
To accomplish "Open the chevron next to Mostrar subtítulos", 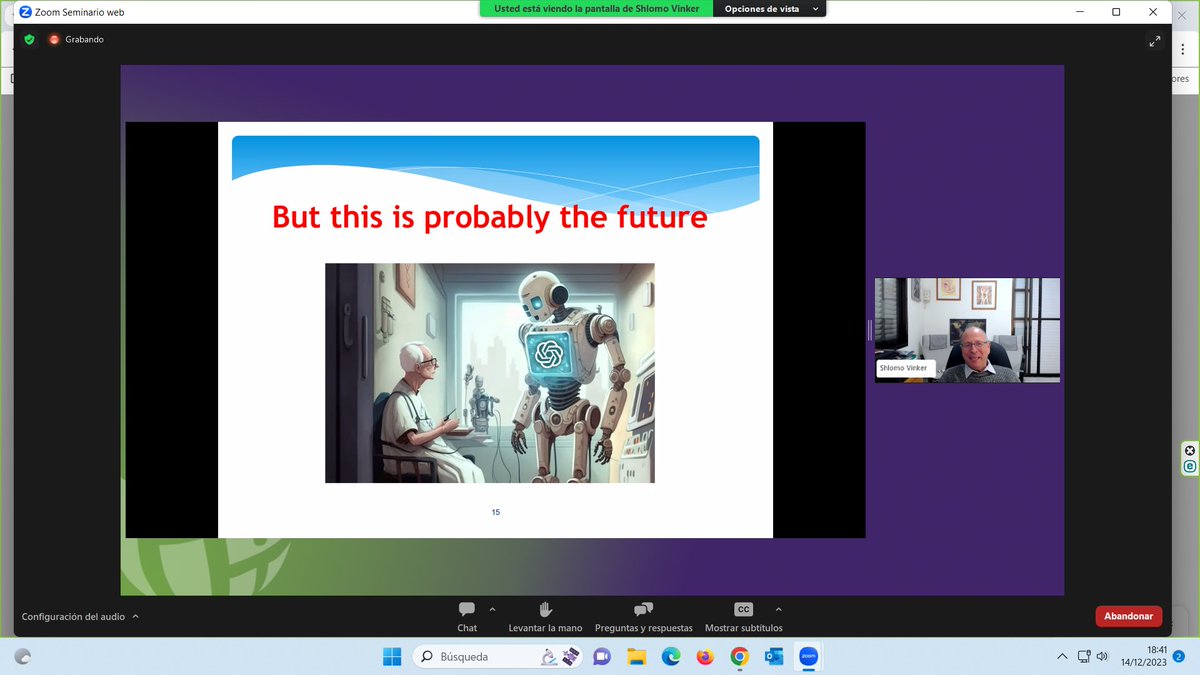I will click(779, 609).
